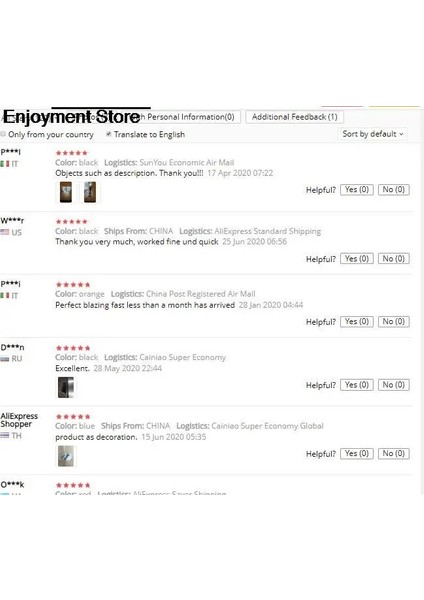Click No (0) on D***n's Excellent review
The height and width of the screenshot is (600, 424).
pyautogui.click(x=393, y=385)
